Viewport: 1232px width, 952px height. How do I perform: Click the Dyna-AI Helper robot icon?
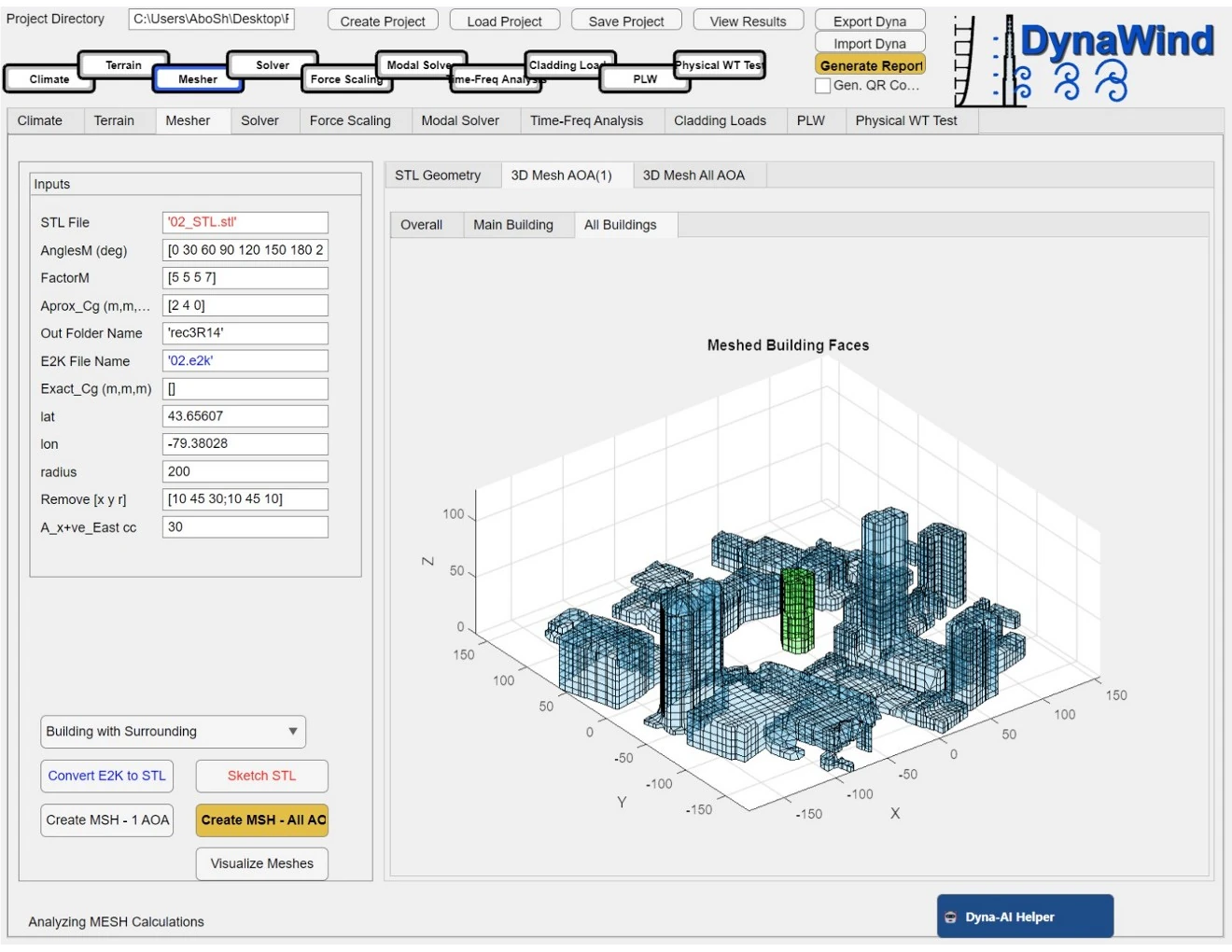(x=950, y=916)
